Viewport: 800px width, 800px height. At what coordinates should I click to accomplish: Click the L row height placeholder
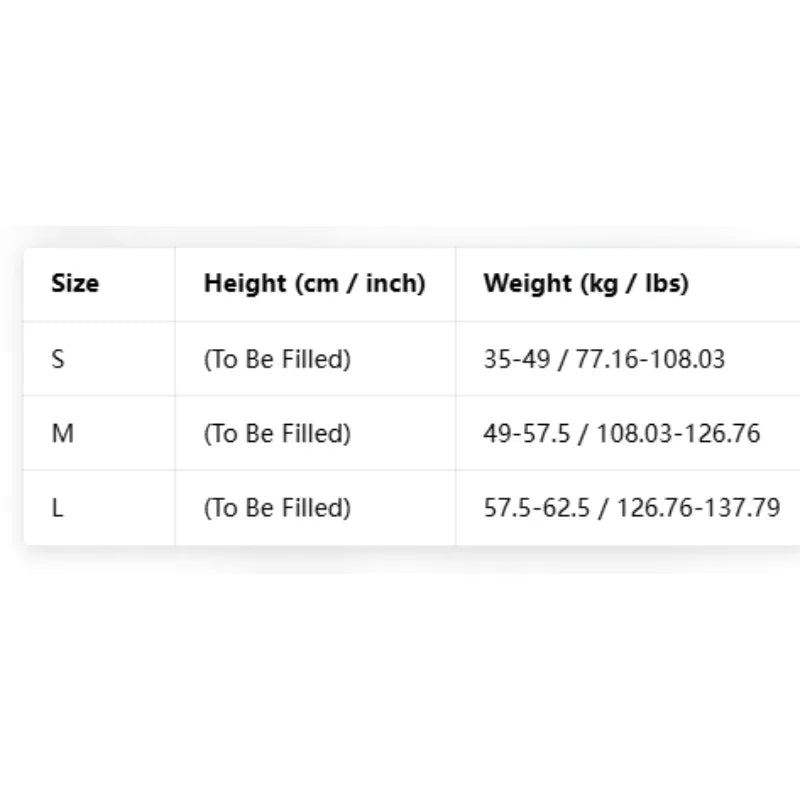point(277,508)
